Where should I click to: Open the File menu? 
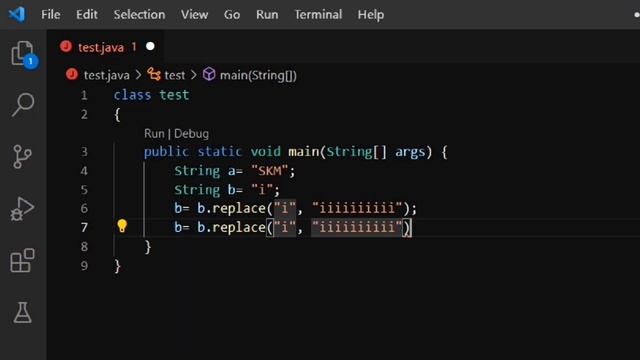tap(51, 15)
